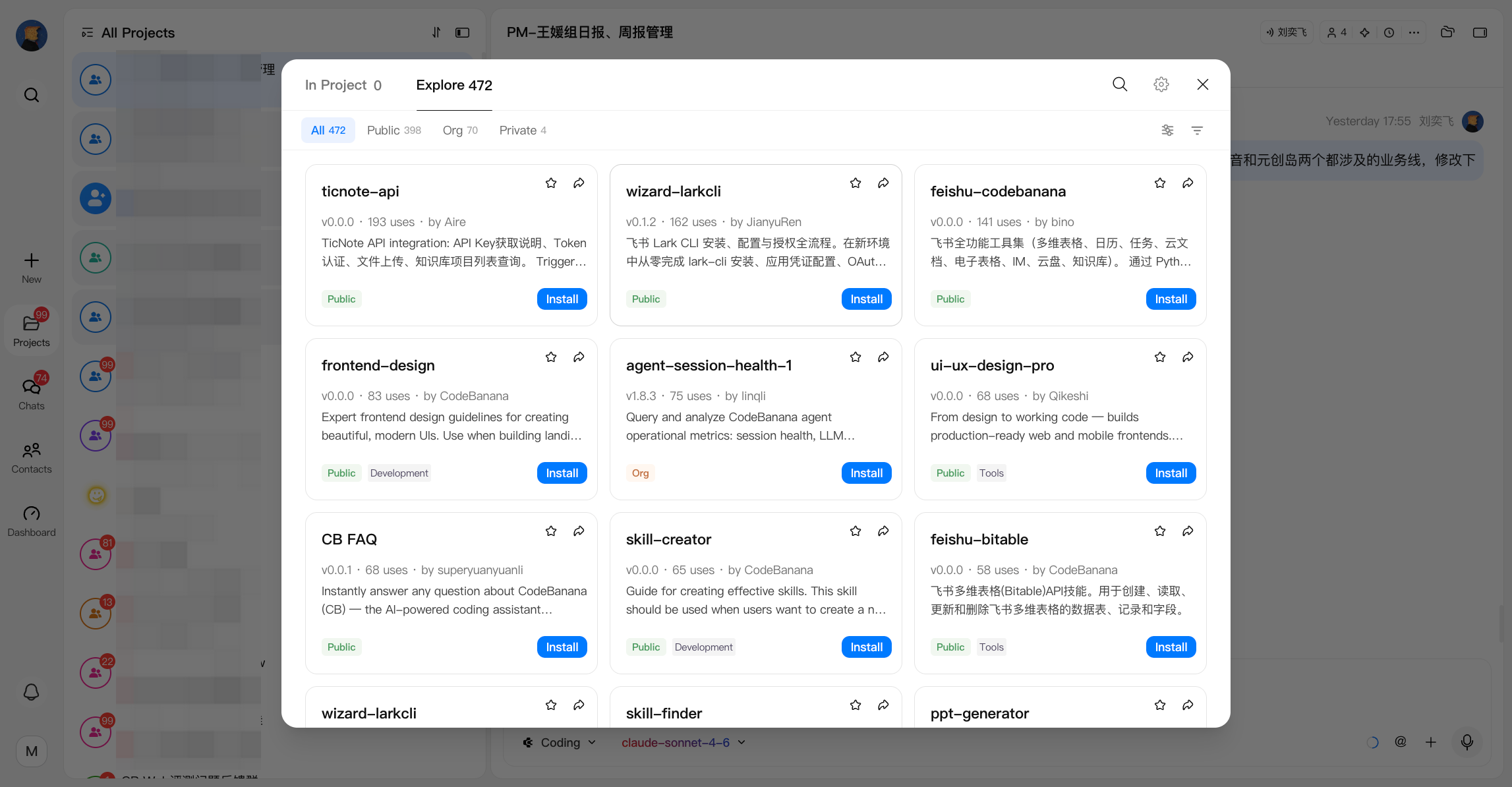The height and width of the screenshot is (787, 1512).
Task: Favorite the skill-creator skill
Action: pyautogui.click(x=856, y=531)
